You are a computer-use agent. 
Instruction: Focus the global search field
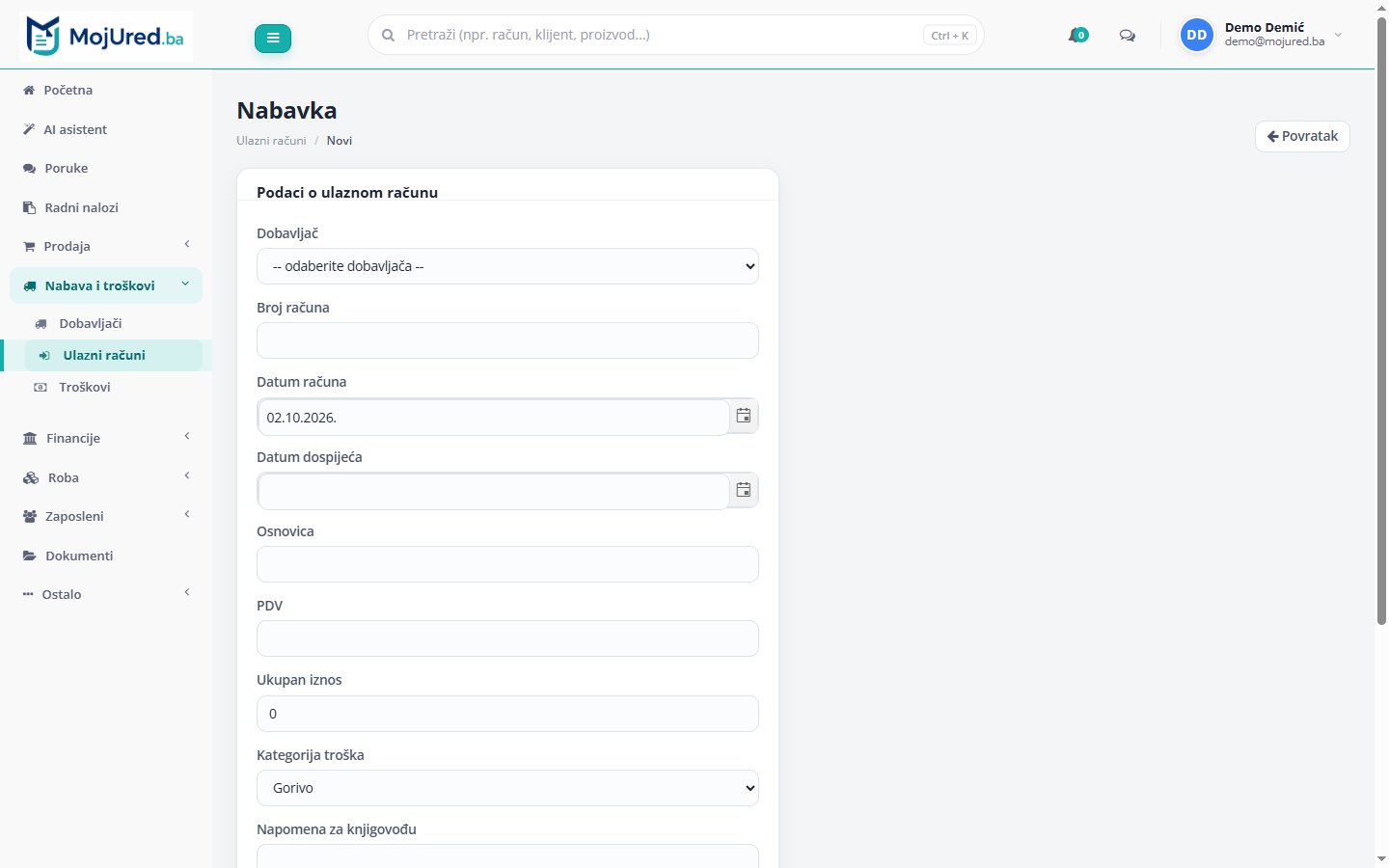click(x=675, y=35)
